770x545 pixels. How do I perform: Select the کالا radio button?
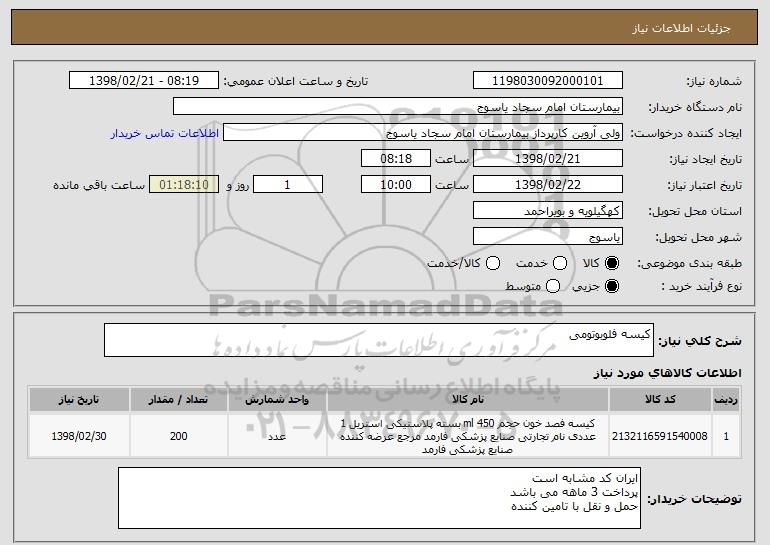[x=612, y=264]
